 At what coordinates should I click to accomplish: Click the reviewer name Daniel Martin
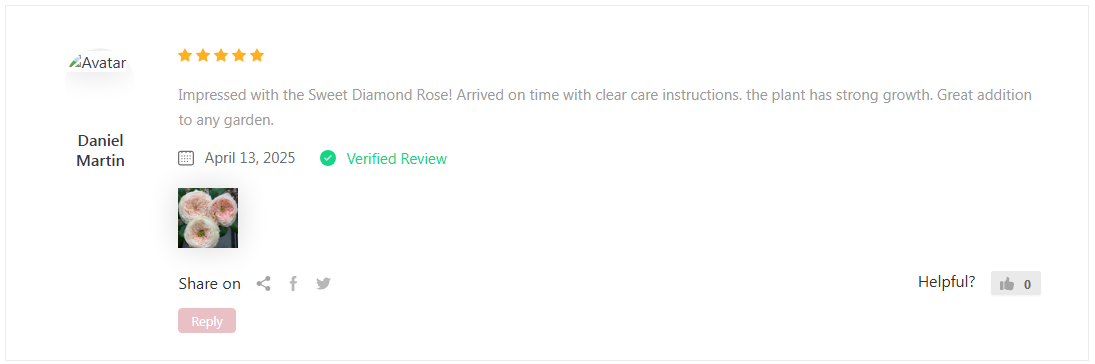[x=101, y=150]
